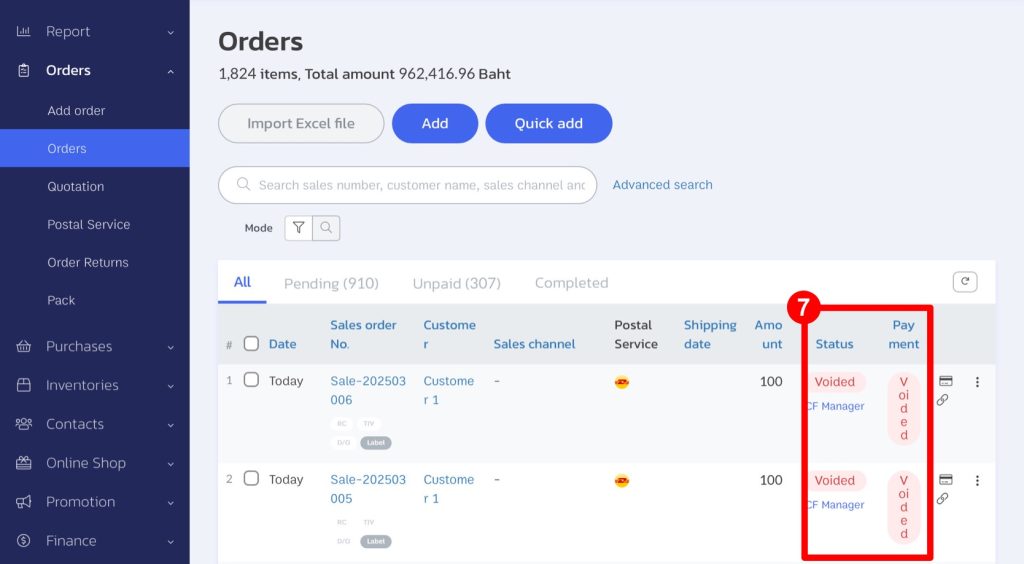Open the three-dot menu for order Sale-202503006
The image size is (1024, 564).
click(977, 382)
